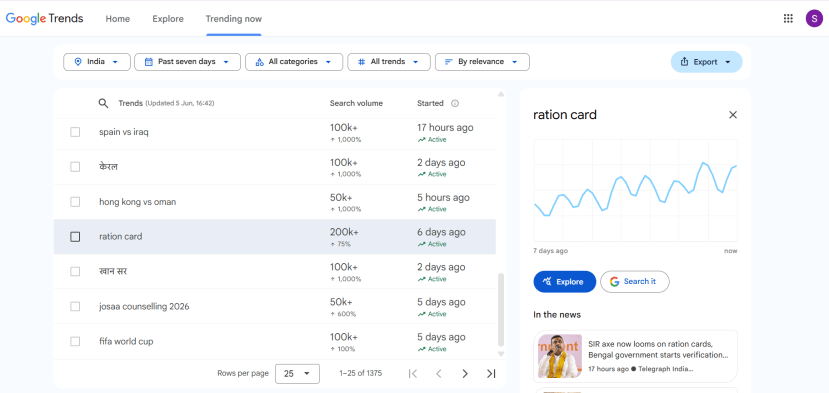829x393 pixels.
Task: Click the 17 hours ago started value
Action: click(x=445, y=127)
